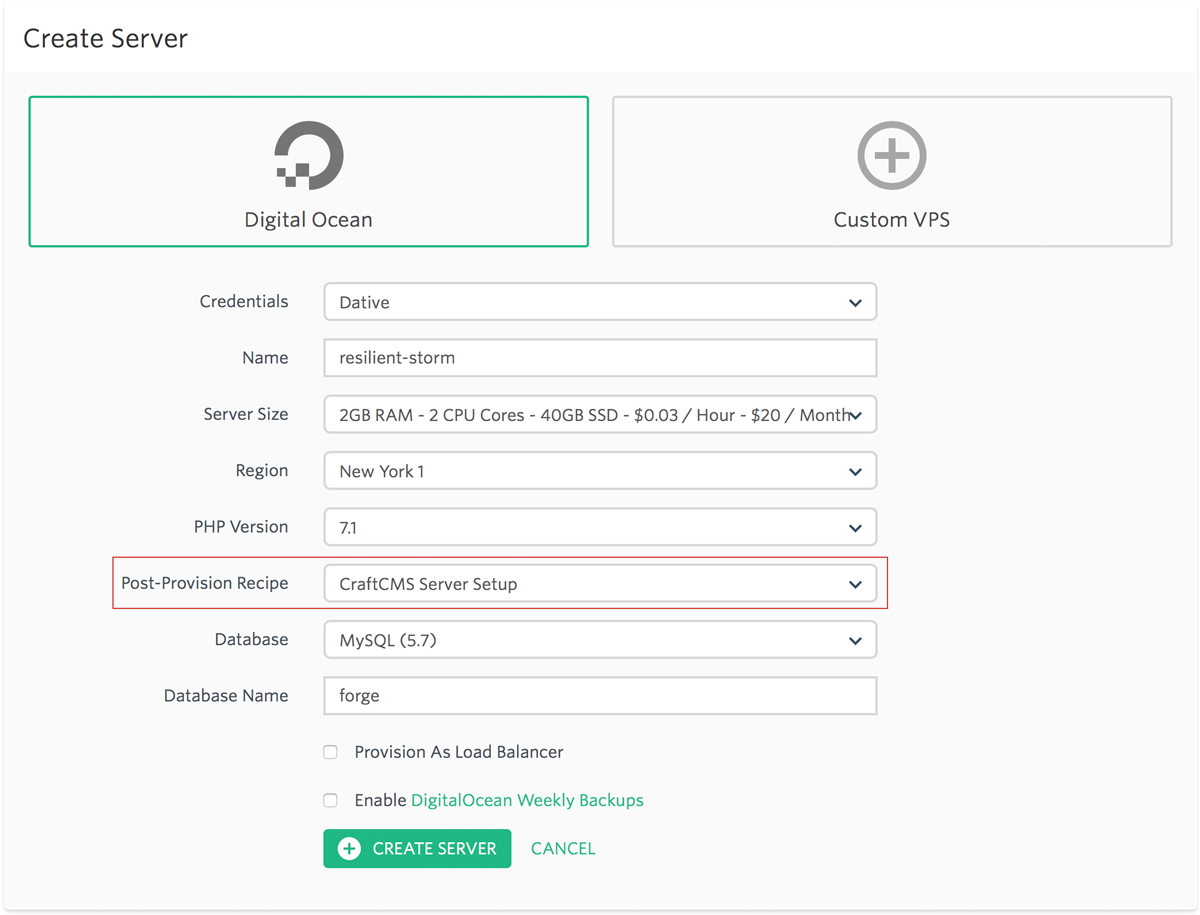Click the Credentials label
Viewport: 1200px width, 915px height.
point(244,301)
